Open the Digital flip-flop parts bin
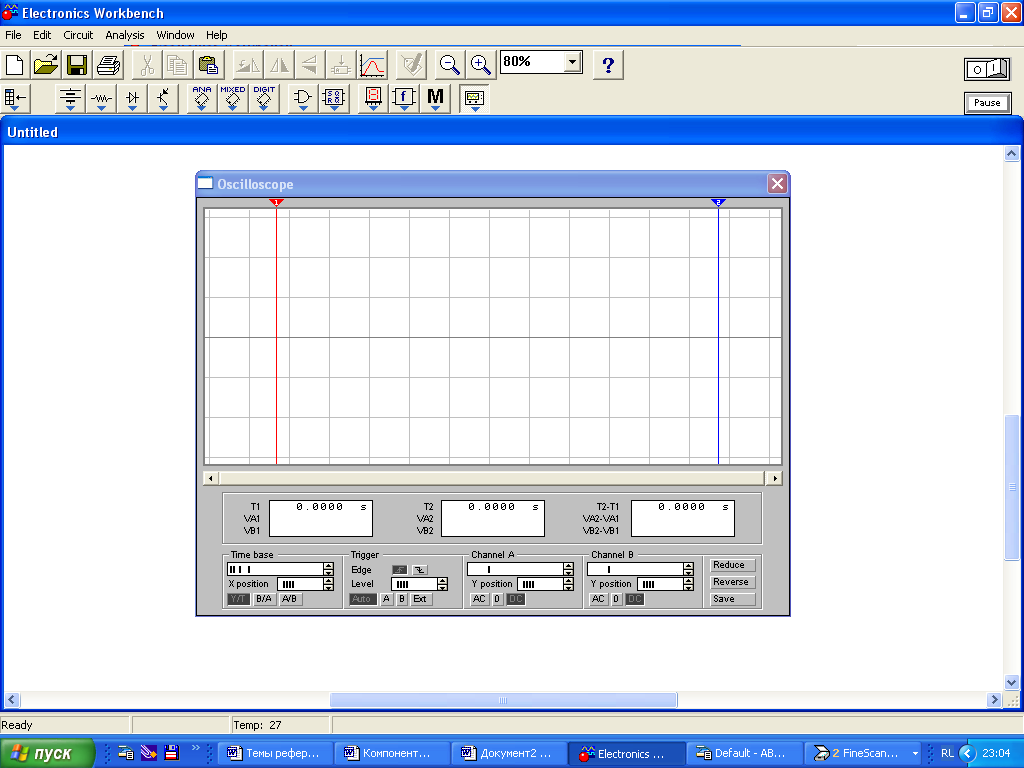This screenshot has height=768, width=1024. coord(334,99)
